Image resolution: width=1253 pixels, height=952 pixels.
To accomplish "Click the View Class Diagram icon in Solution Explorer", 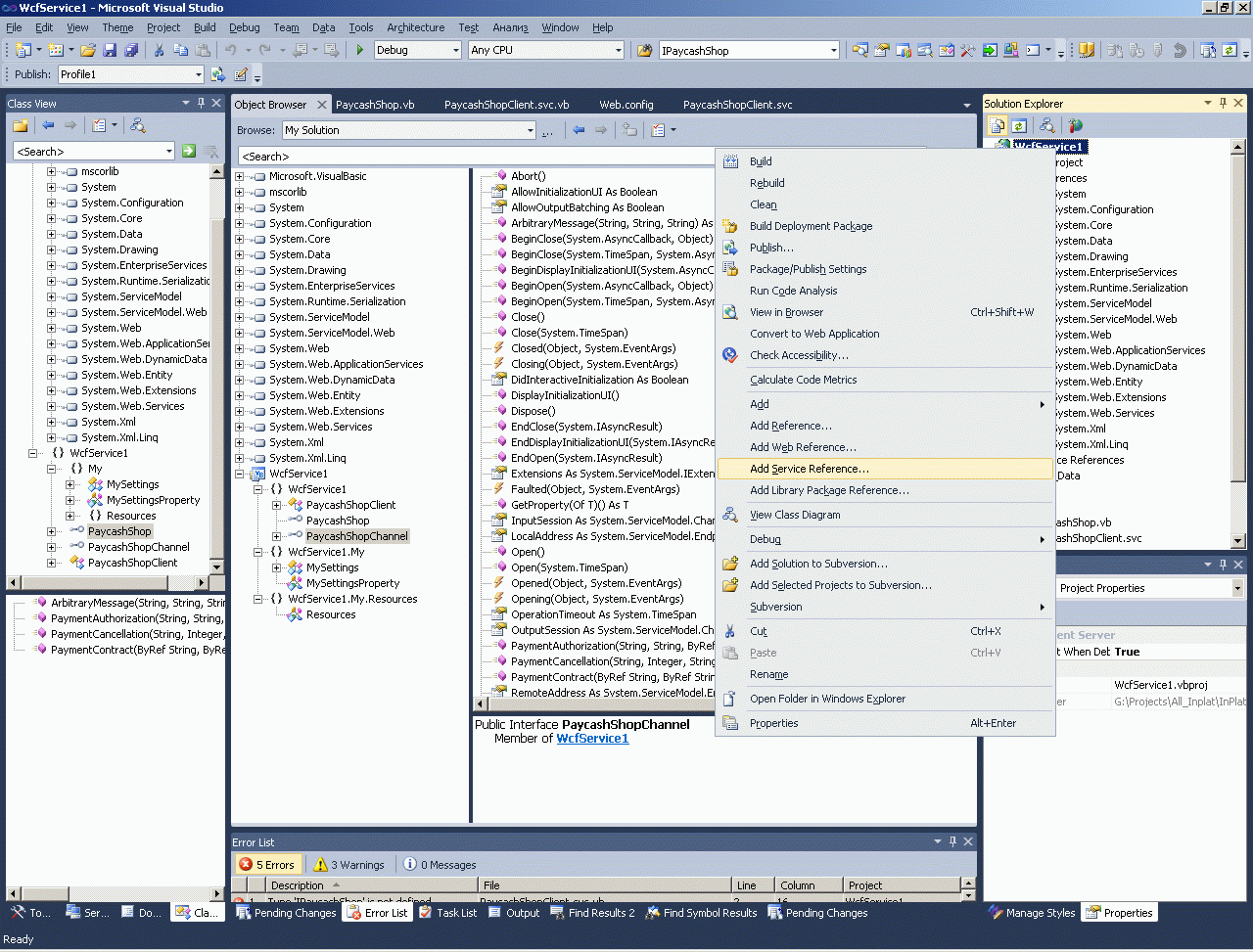I will pyautogui.click(x=1047, y=125).
